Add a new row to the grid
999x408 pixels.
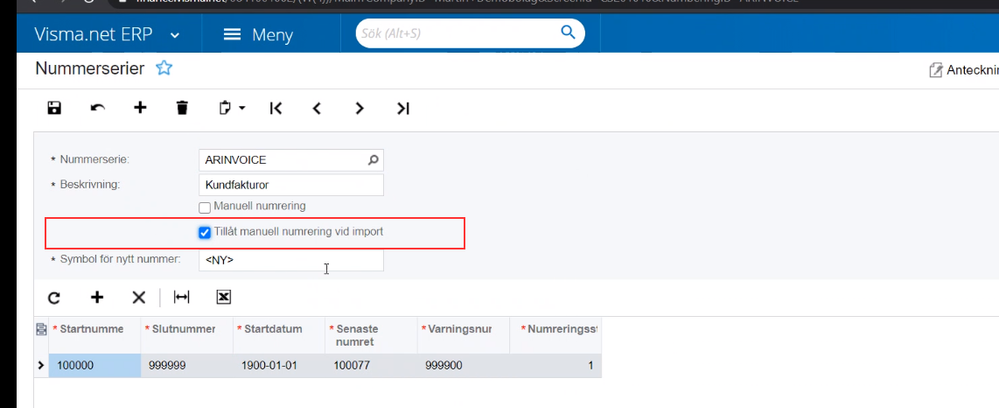tap(97, 296)
